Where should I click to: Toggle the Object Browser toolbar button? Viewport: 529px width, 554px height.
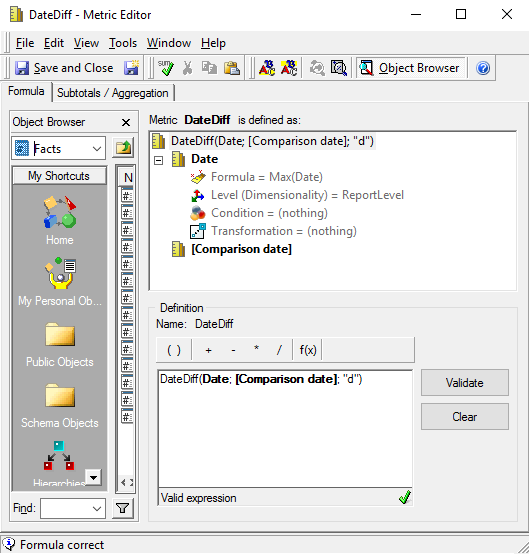(x=410, y=68)
